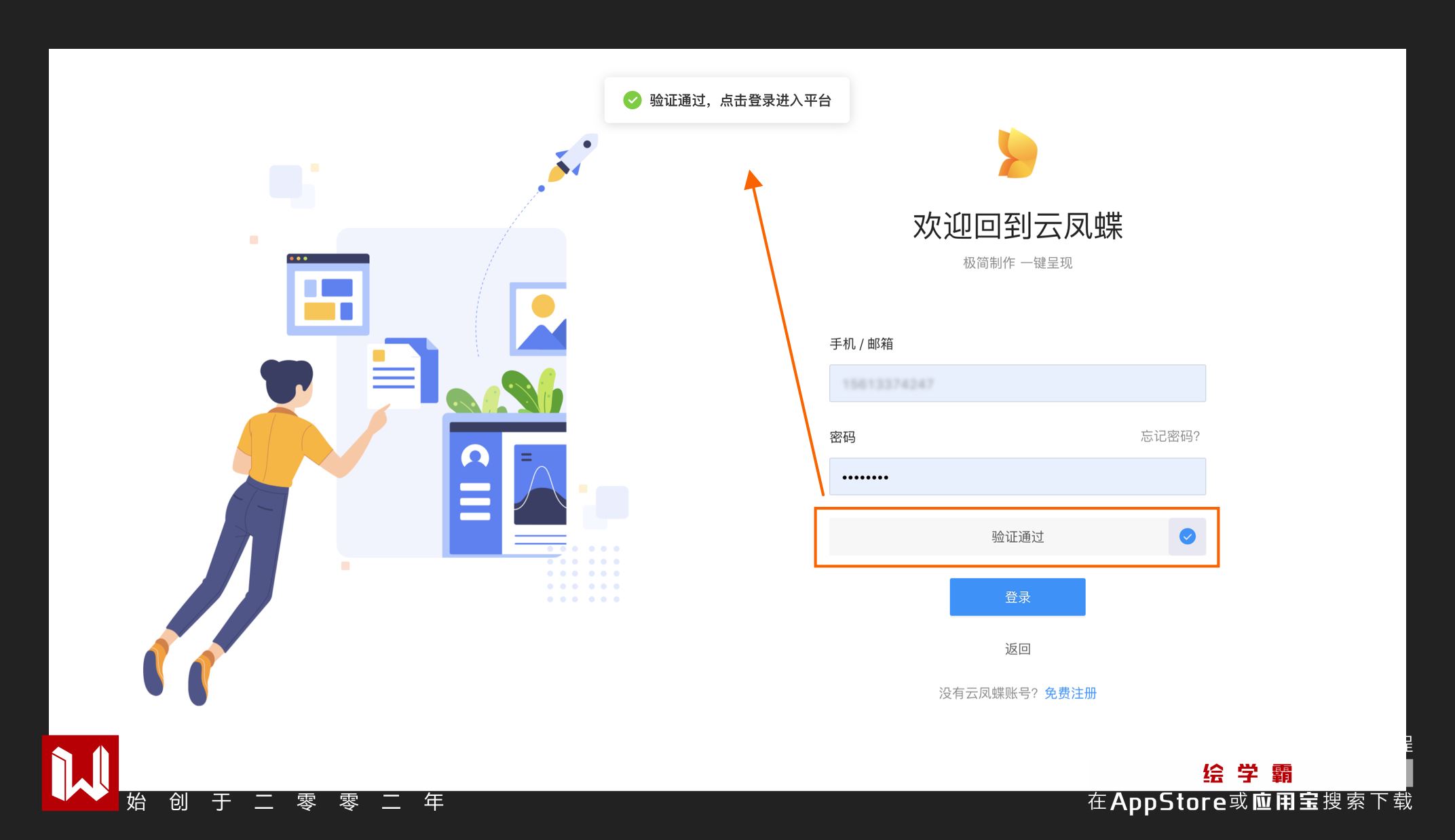Click the green success checkmark icon
The height and width of the screenshot is (840, 1455).
coord(632,100)
